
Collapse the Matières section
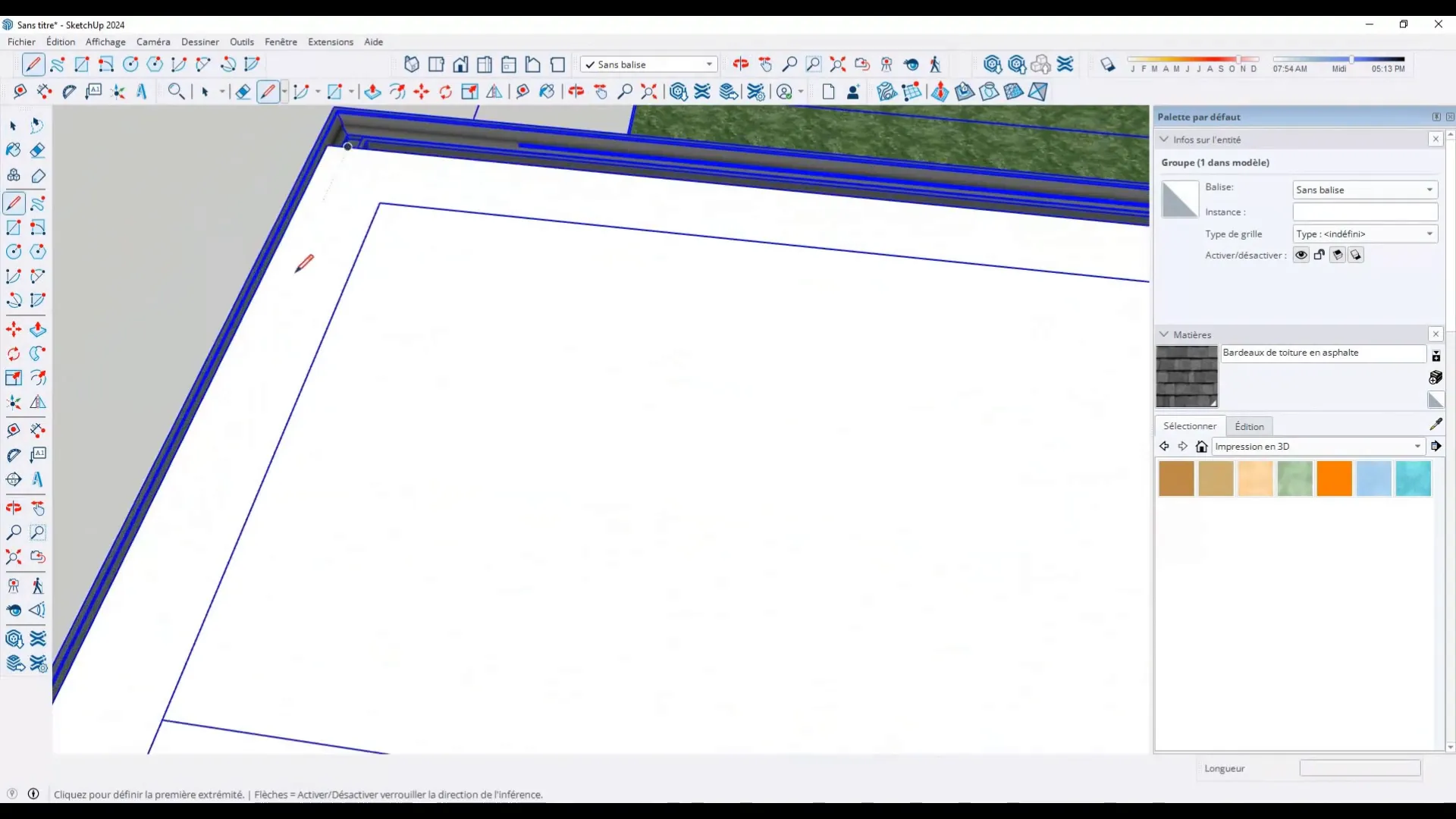click(x=1164, y=334)
